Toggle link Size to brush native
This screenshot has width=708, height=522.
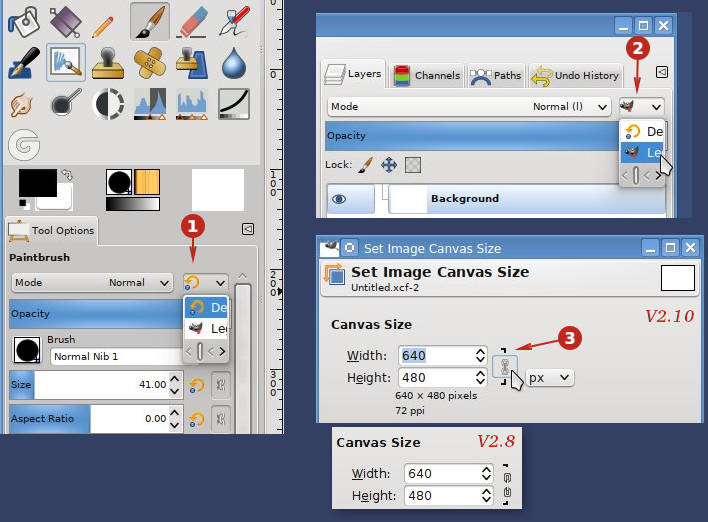221,385
